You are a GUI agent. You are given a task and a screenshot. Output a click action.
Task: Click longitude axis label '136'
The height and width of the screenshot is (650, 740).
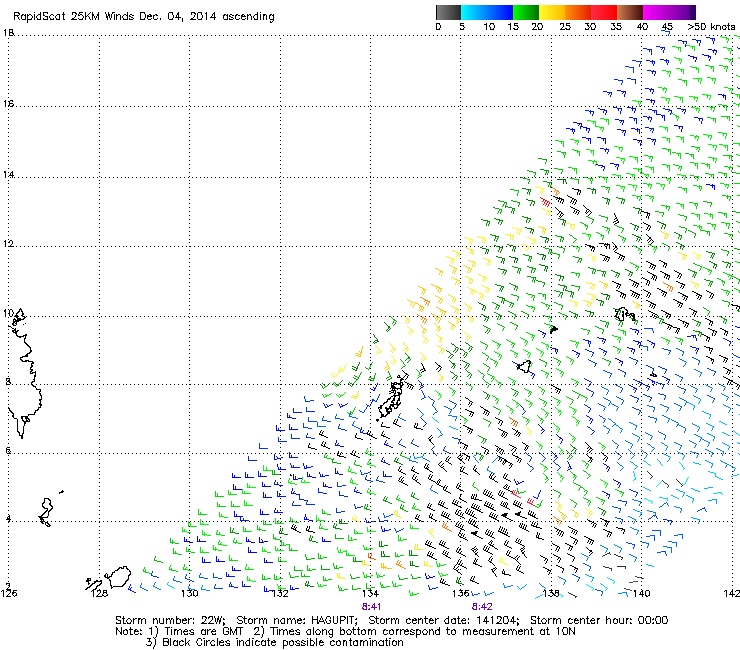pos(461,593)
